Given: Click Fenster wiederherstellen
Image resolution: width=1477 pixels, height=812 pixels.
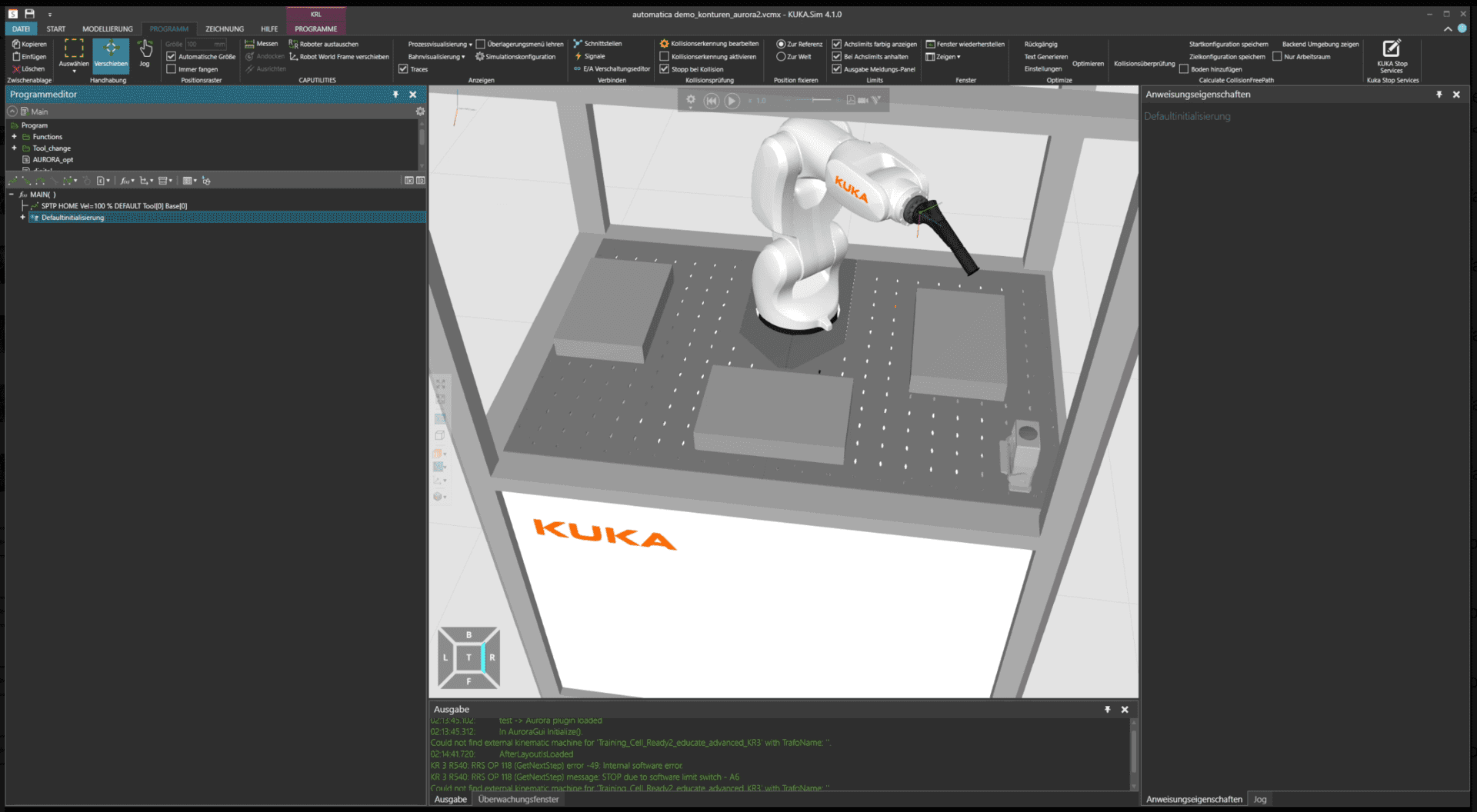Looking at the screenshot, I should pyautogui.click(x=965, y=44).
